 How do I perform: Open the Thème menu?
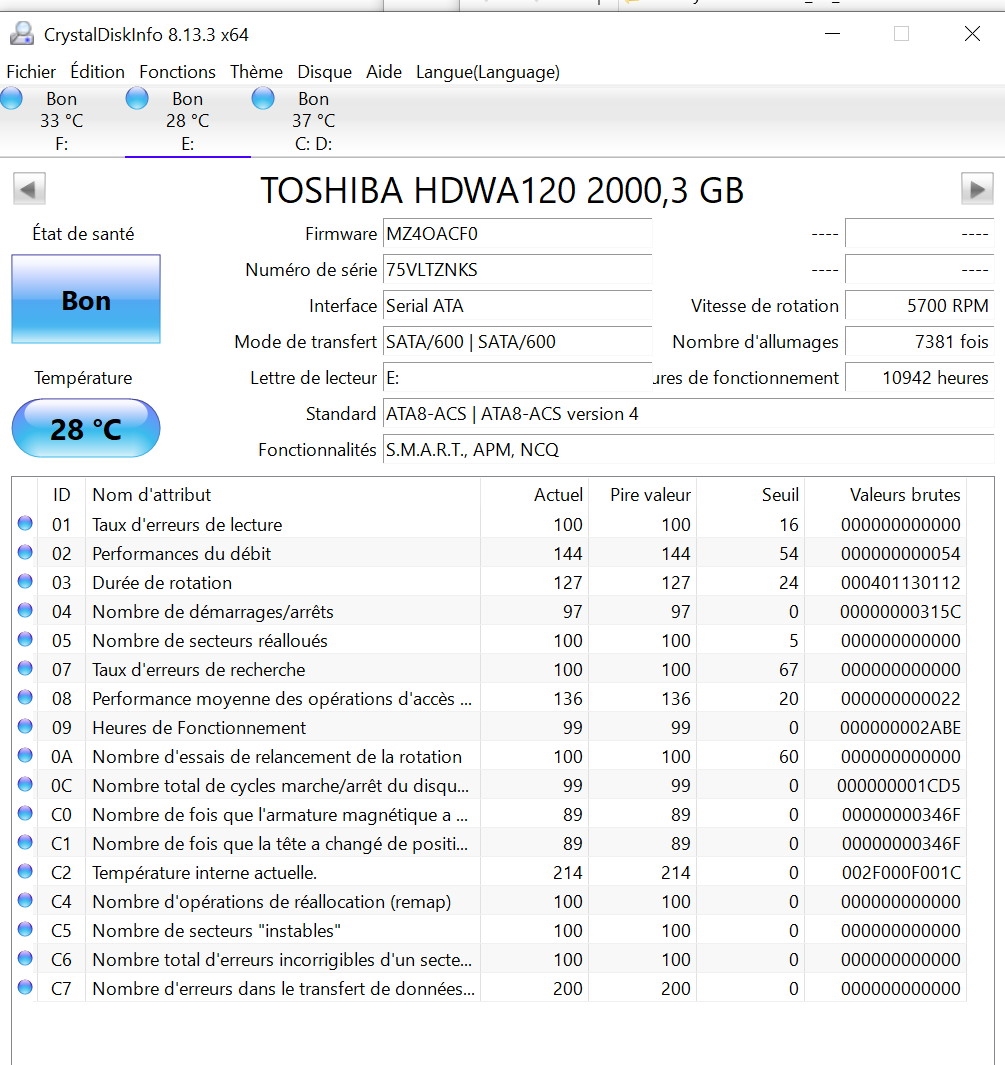[256, 72]
